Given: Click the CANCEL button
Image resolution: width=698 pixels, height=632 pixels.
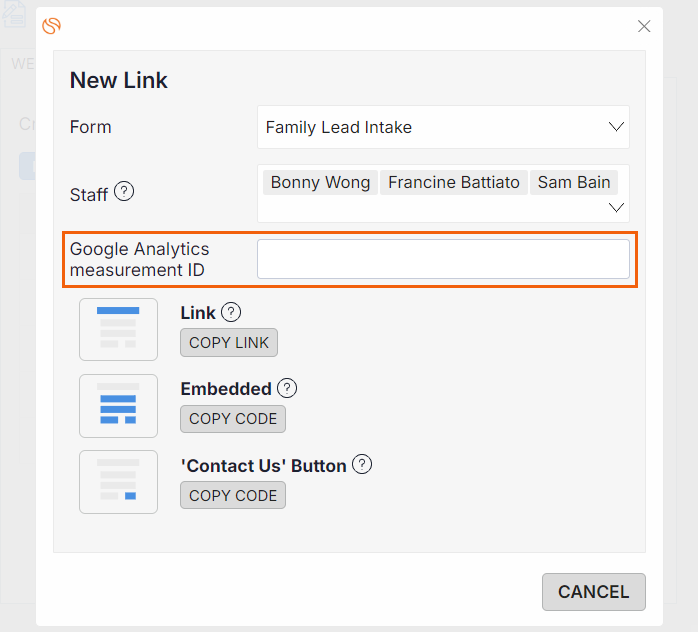Looking at the screenshot, I should point(594,592).
